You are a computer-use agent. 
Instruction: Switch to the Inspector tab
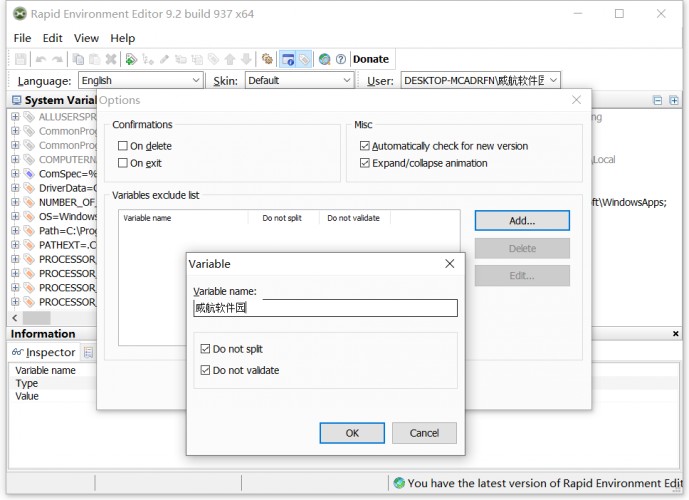click(44, 352)
